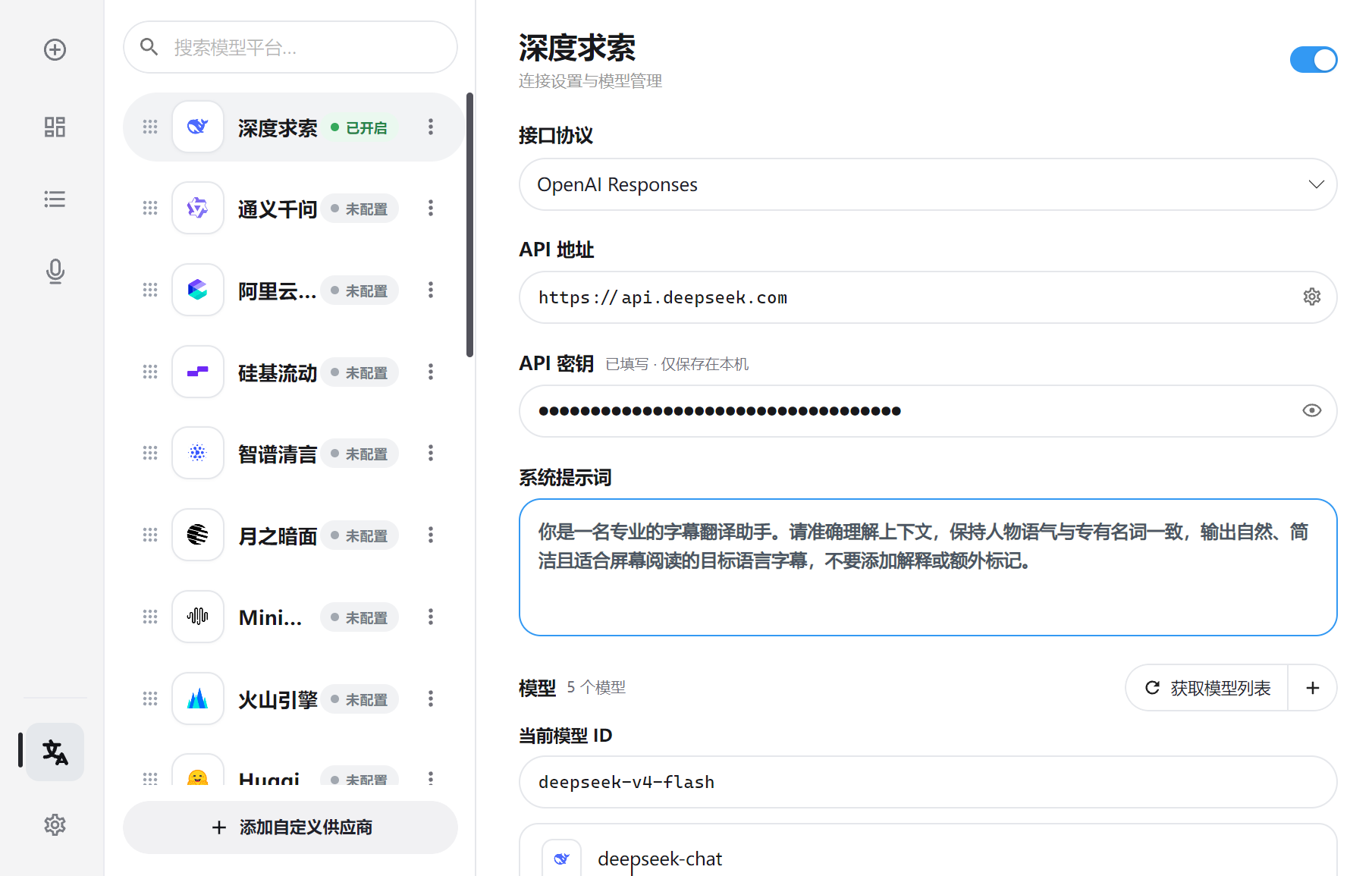Screen dimensions: 1372x876
Task: Click 添加自定义供应商 button
Action: point(290,827)
